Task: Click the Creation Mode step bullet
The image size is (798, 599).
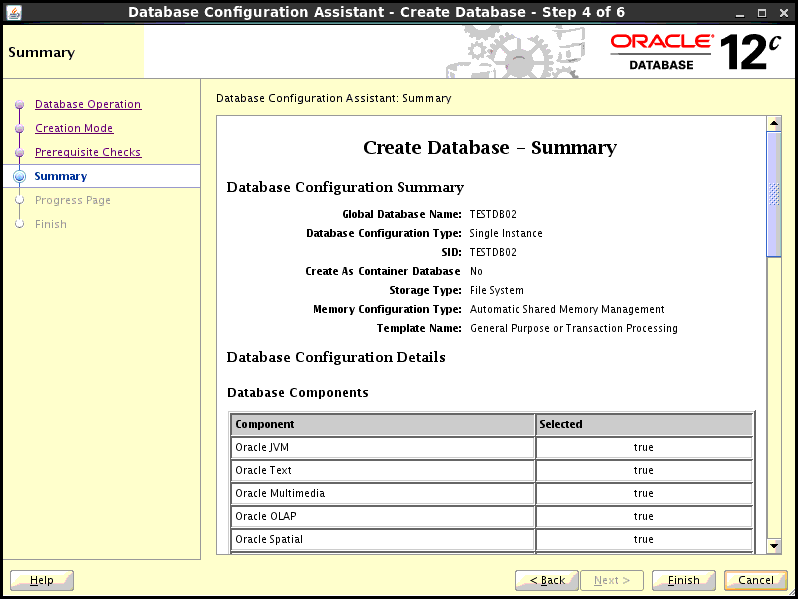Action: (x=19, y=128)
